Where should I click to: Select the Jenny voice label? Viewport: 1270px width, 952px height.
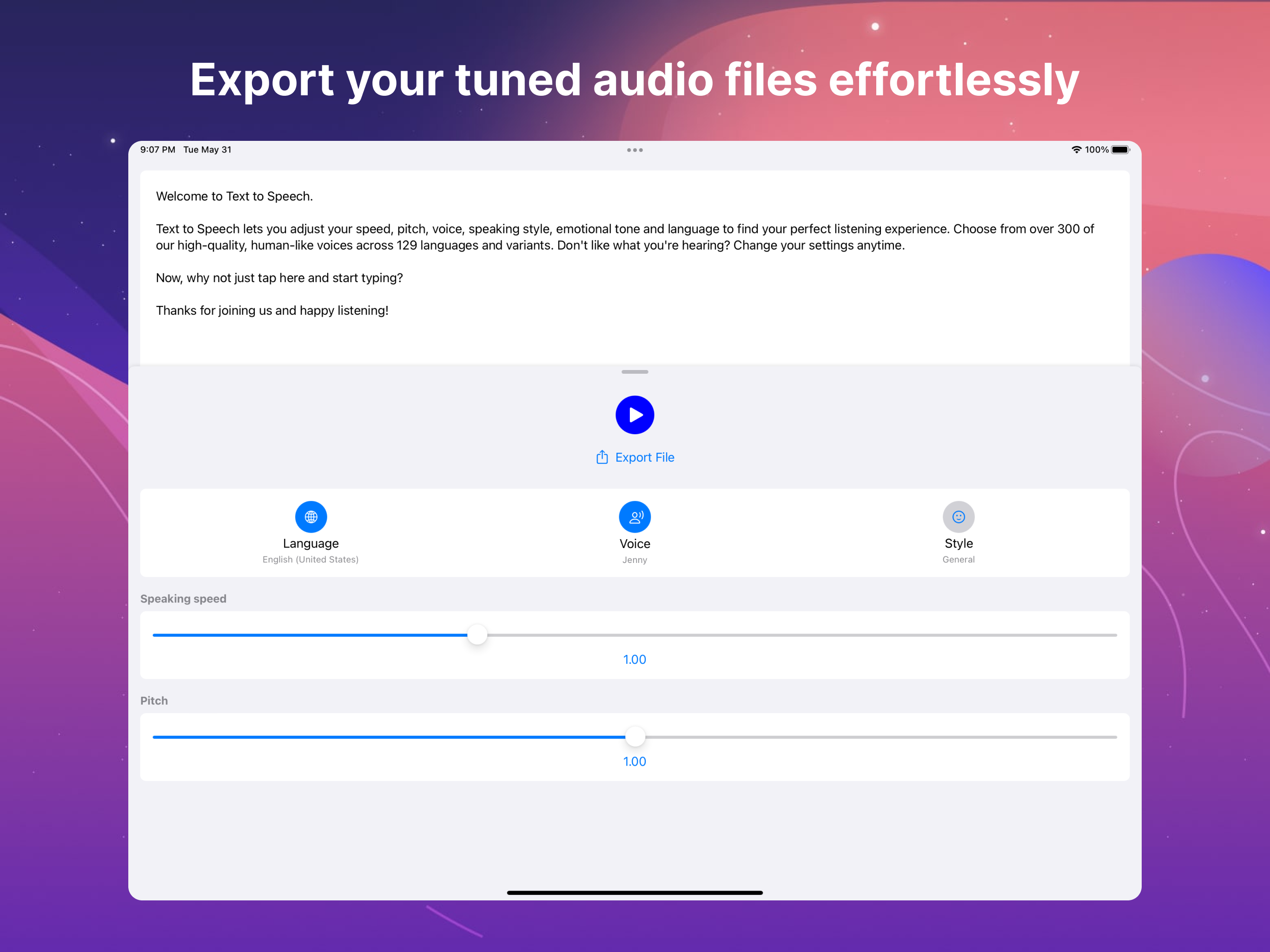(x=635, y=559)
